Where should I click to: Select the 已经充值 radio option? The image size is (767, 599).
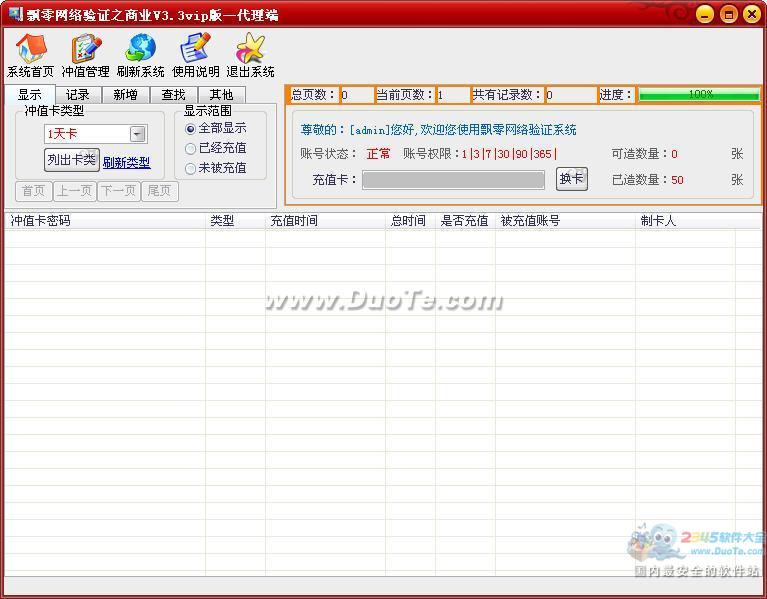coord(191,149)
